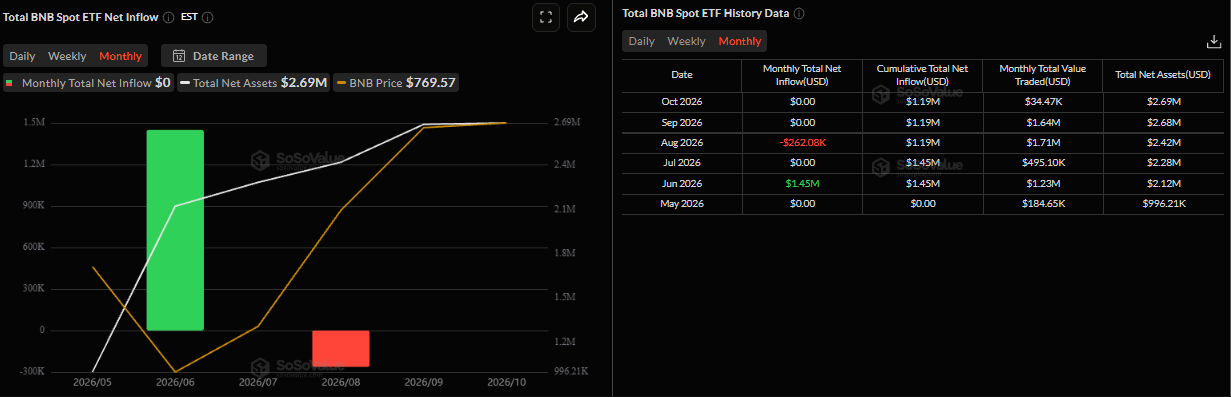
Task: Toggle BNB Price legend series
Action: coord(396,83)
